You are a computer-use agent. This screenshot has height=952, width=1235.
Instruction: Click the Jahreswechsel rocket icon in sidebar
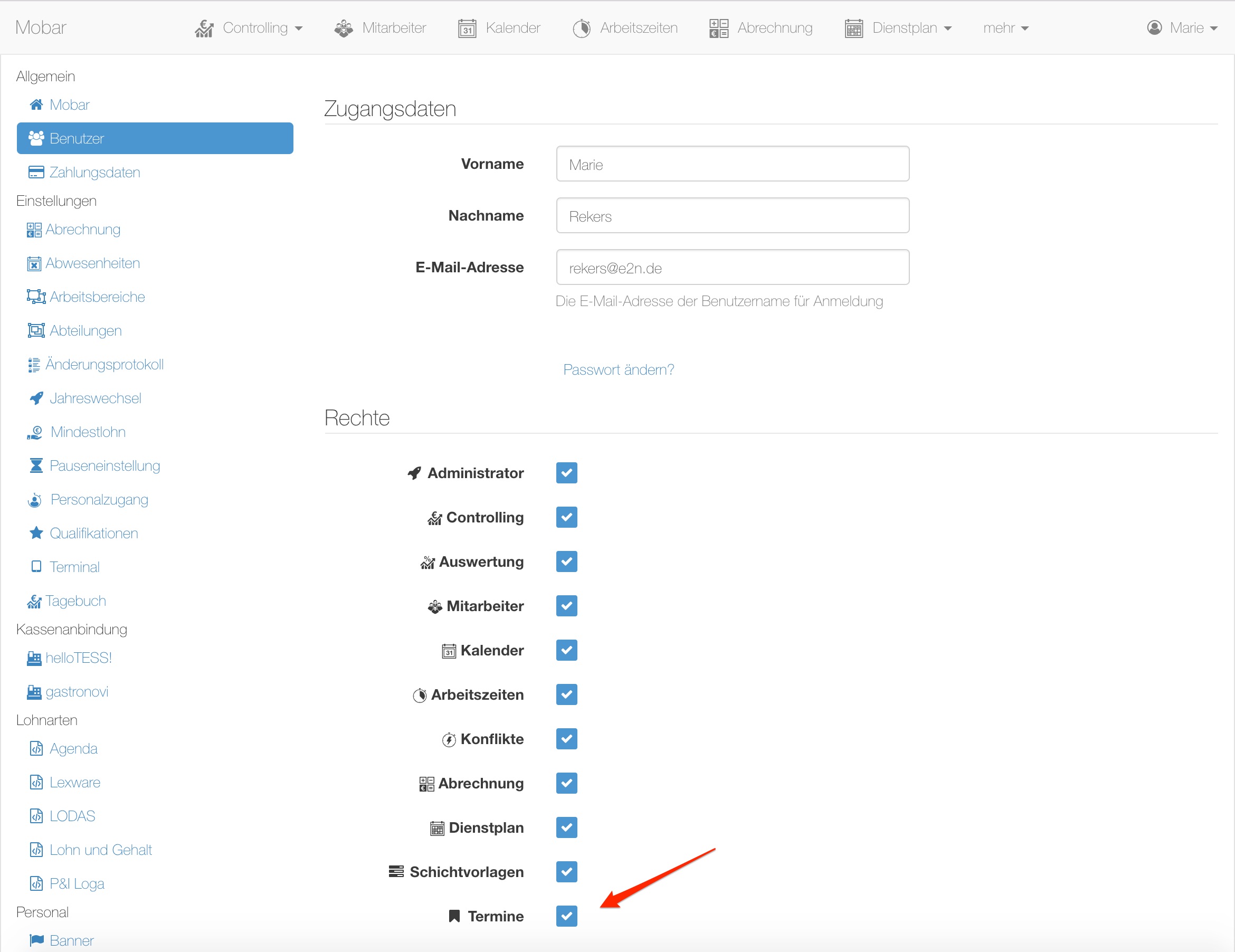36,398
